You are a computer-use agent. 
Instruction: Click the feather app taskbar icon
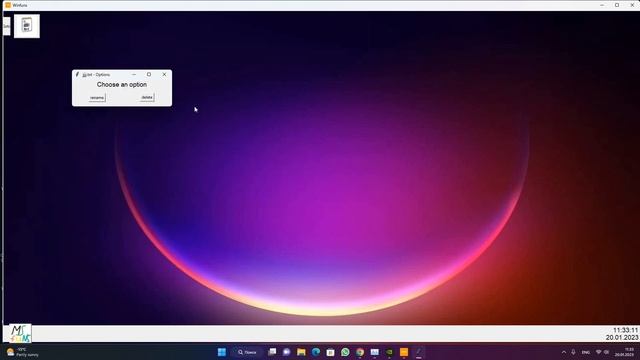click(419, 352)
